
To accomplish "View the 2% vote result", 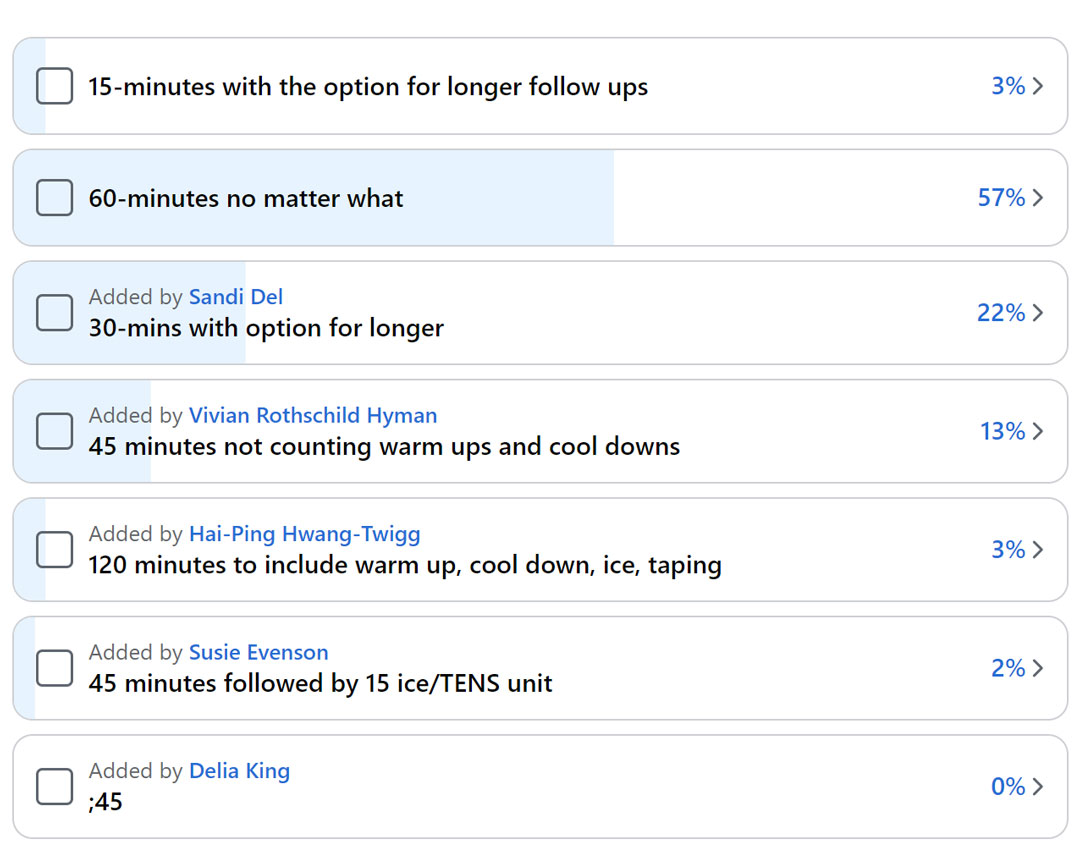I will point(1008,668).
